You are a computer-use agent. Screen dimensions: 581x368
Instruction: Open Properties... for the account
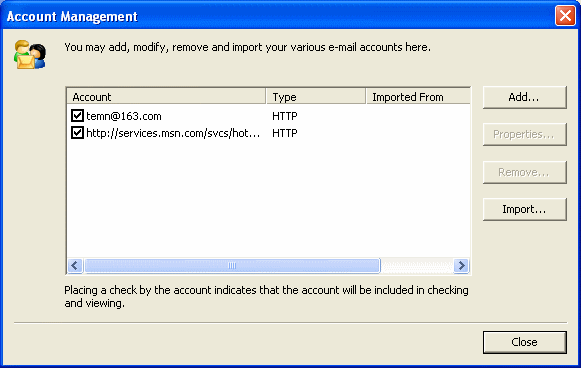(524, 134)
